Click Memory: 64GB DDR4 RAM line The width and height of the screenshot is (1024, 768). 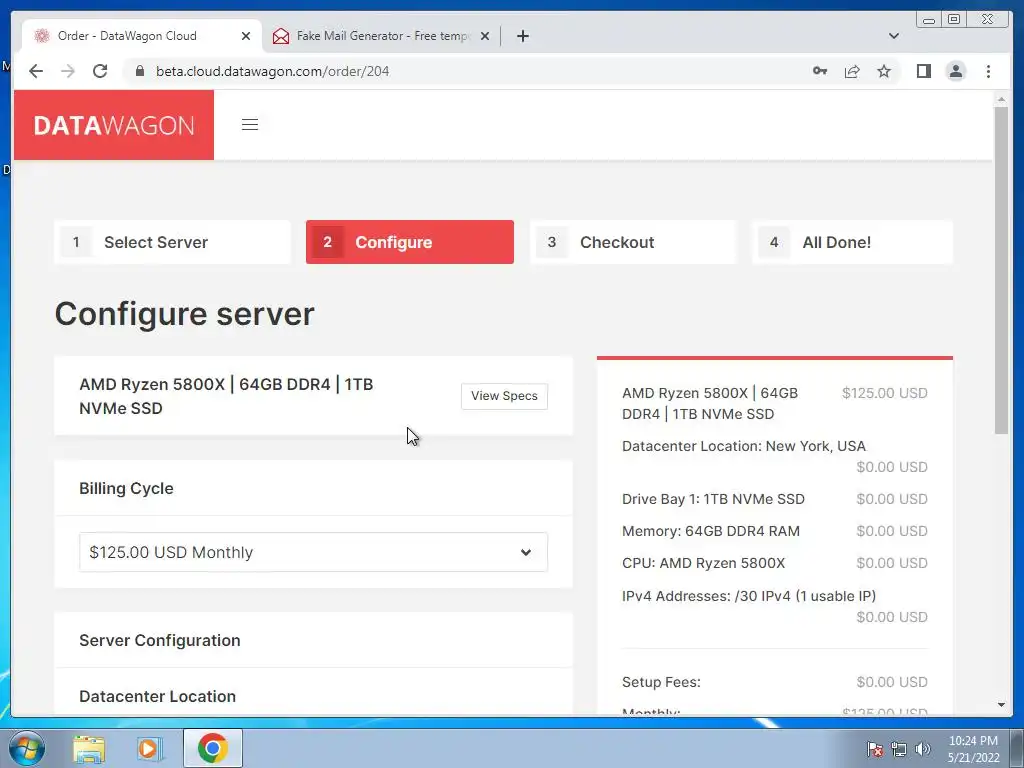point(711,531)
